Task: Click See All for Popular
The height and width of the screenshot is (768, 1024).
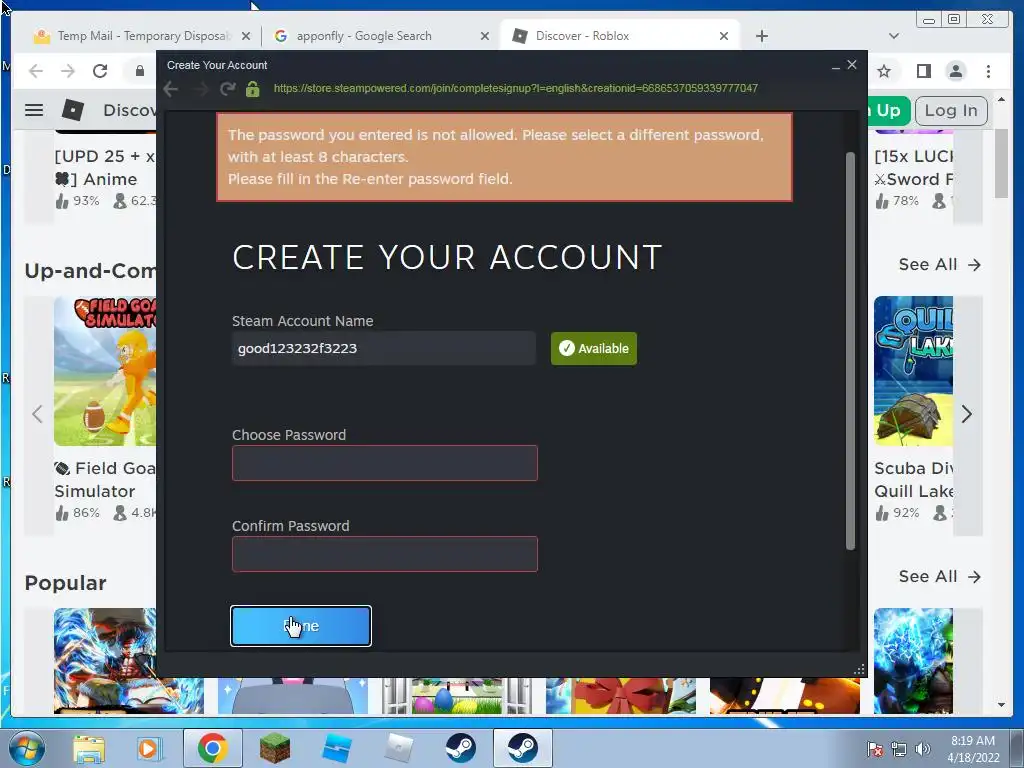Action: [x=939, y=577]
